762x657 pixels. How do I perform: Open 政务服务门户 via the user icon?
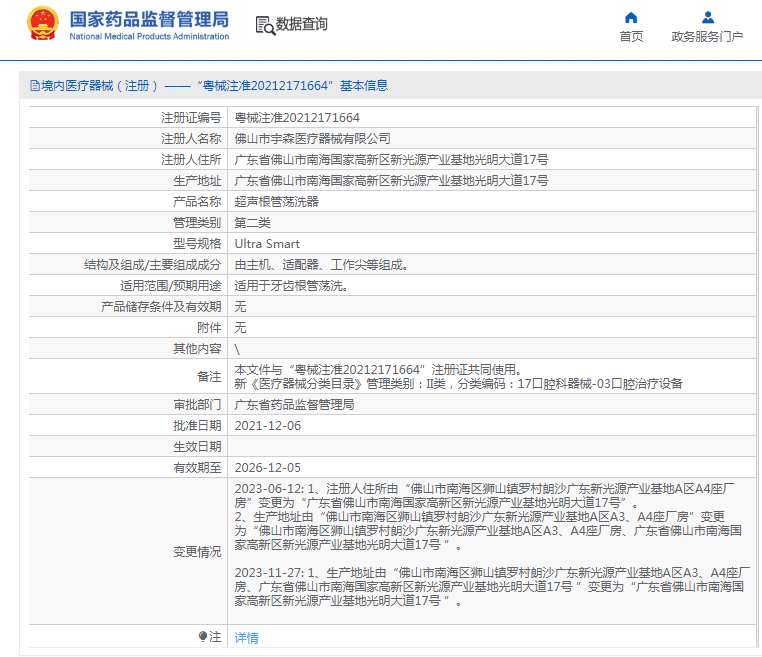708,18
